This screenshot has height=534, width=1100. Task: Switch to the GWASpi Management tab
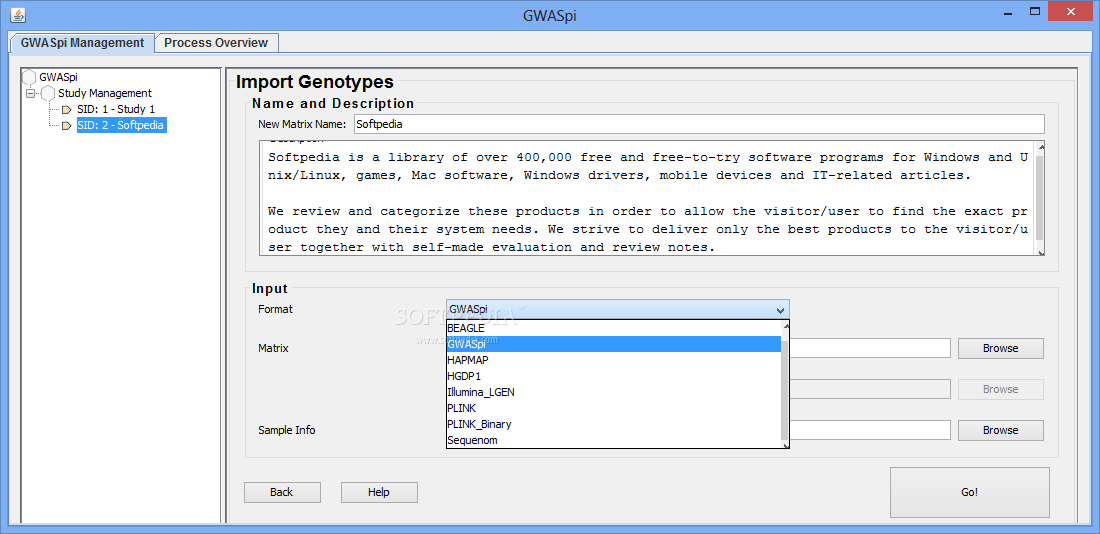pyautogui.click(x=82, y=43)
